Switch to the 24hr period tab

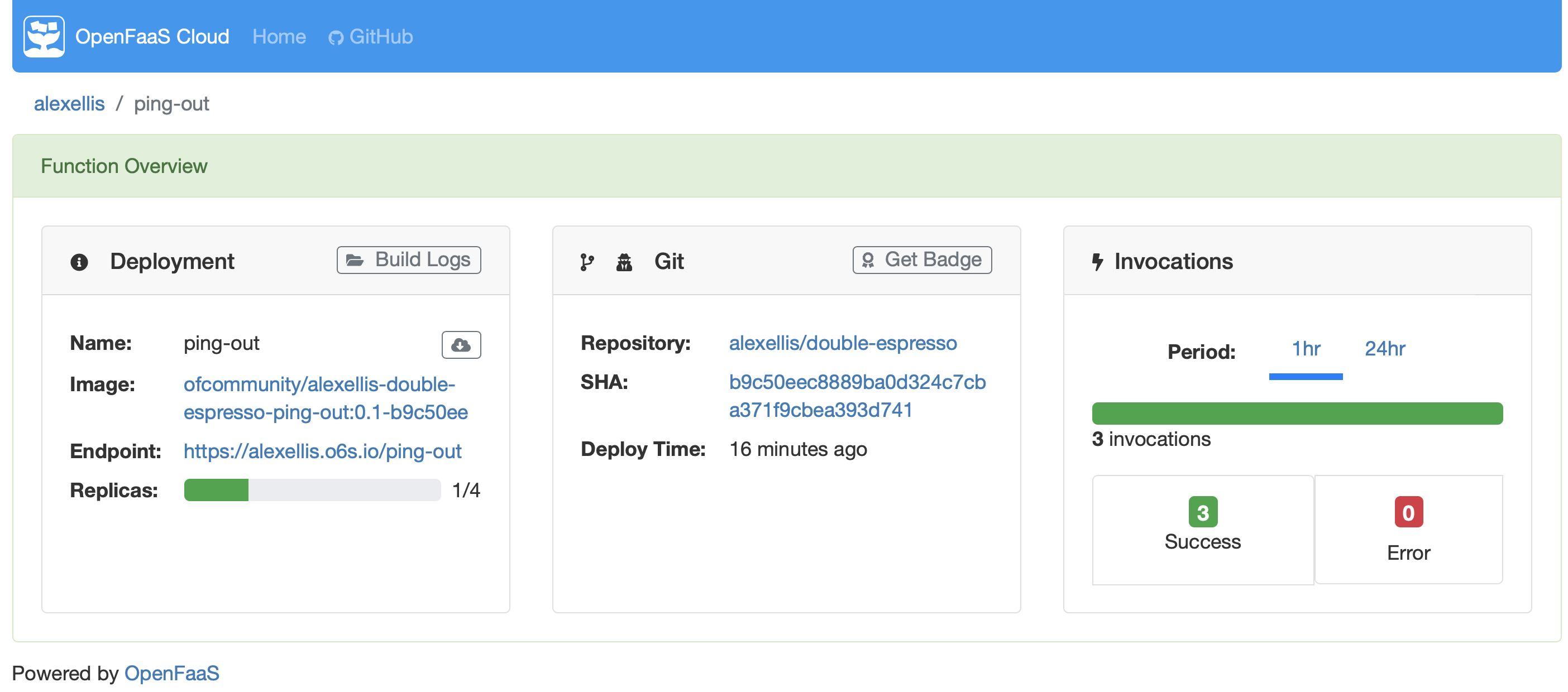[x=1384, y=348]
